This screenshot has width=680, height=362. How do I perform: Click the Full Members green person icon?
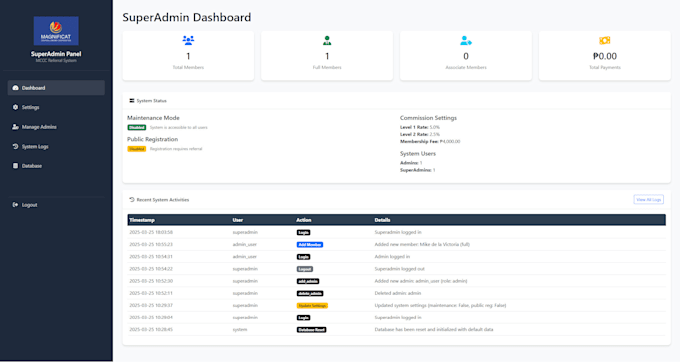(327, 41)
